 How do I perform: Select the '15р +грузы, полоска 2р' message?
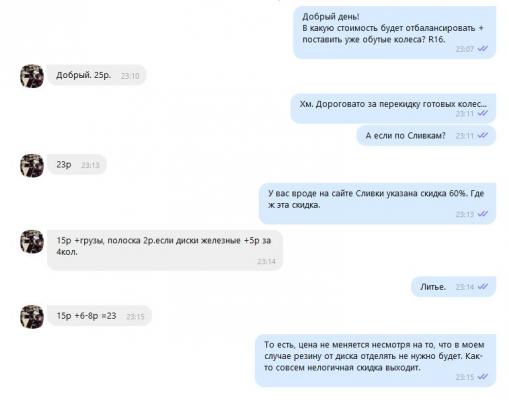click(165, 250)
